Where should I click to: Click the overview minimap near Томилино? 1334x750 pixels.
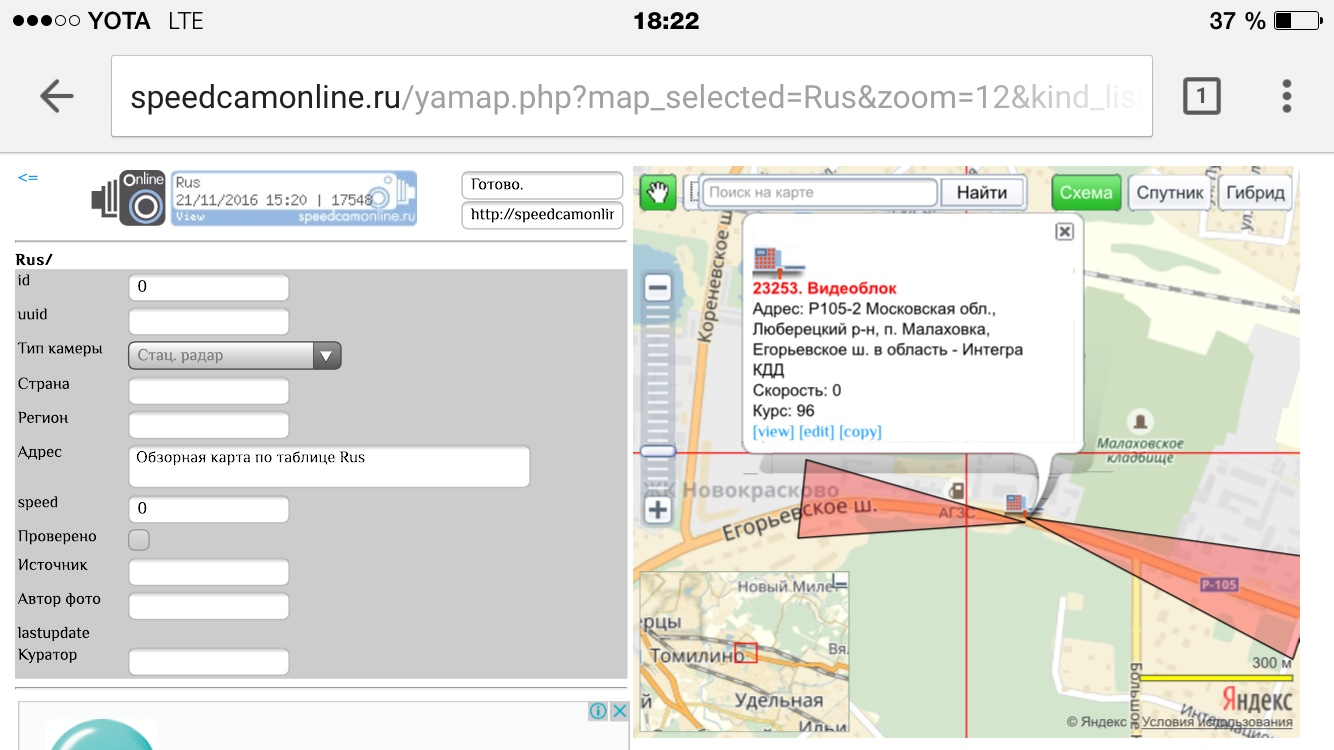click(x=745, y=653)
